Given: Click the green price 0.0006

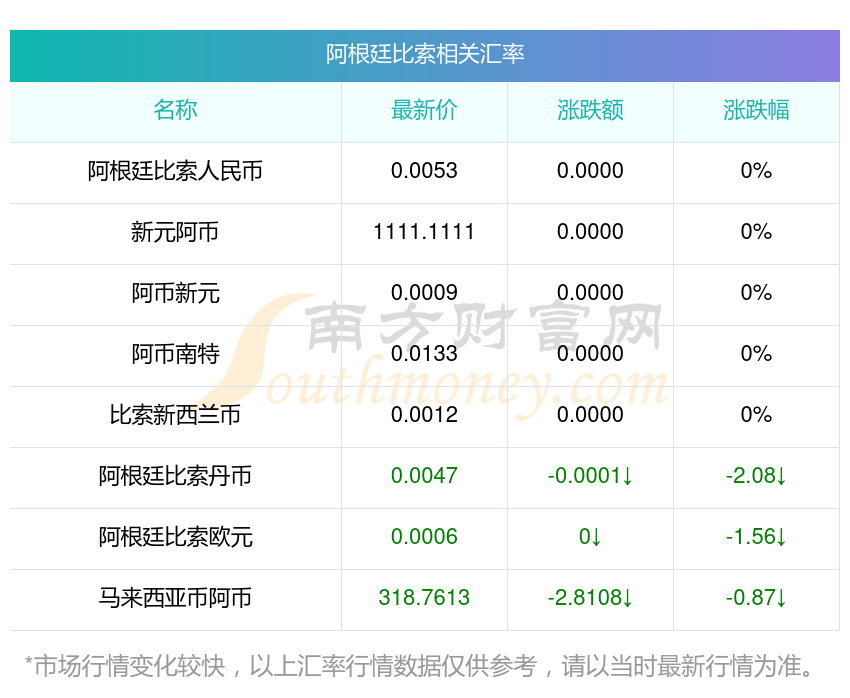Looking at the screenshot, I should click(x=424, y=537).
